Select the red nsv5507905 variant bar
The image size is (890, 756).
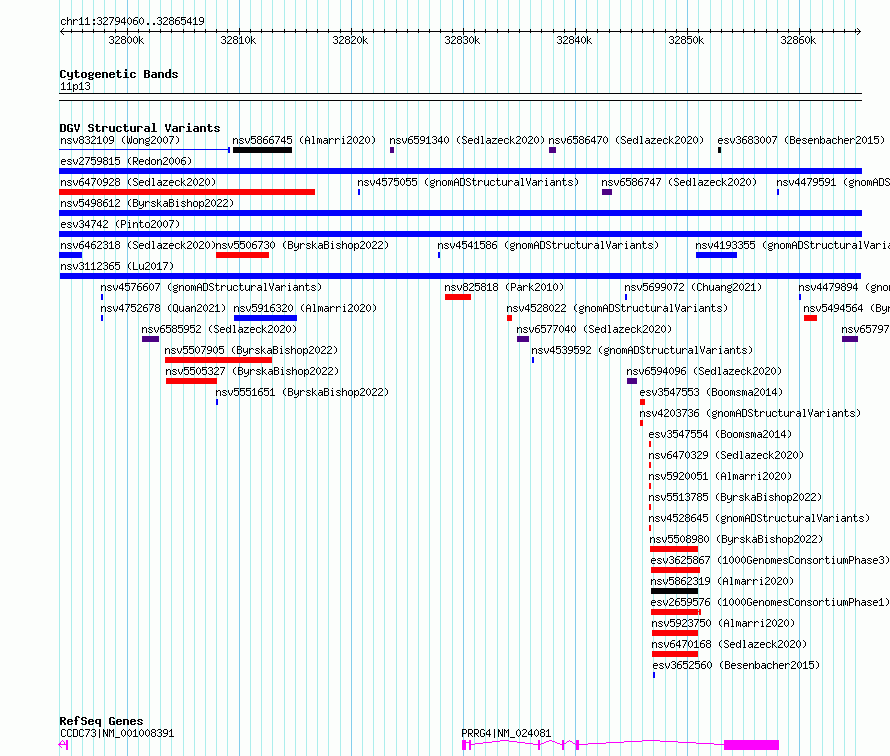click(x=219, y=360)
